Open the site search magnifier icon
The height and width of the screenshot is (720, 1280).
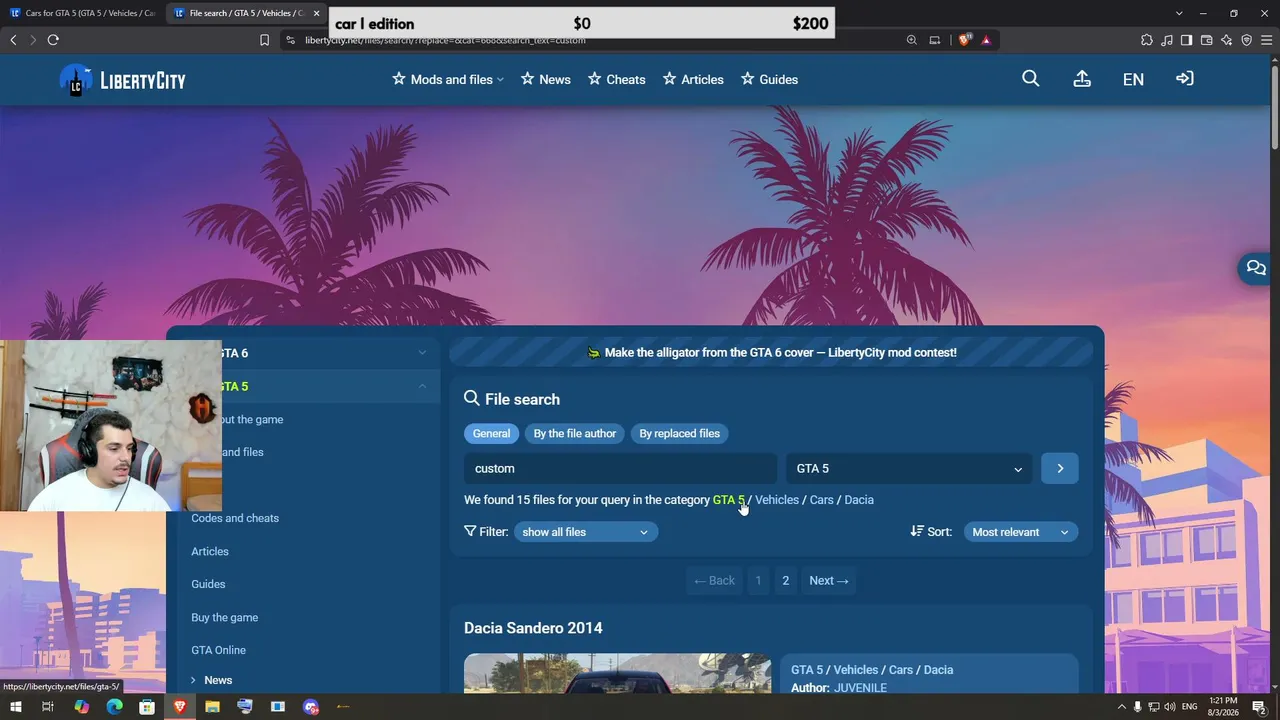click(1031, 79)
